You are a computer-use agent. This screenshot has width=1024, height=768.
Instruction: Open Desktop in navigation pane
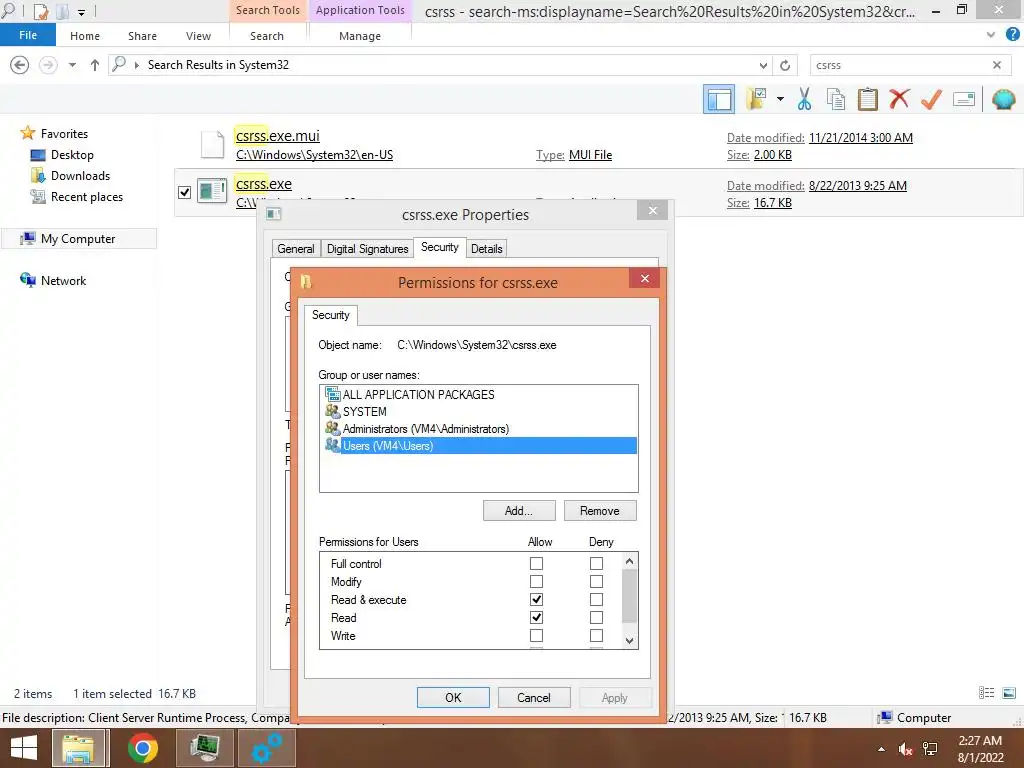pyautogui.click(x=72, y=155)
